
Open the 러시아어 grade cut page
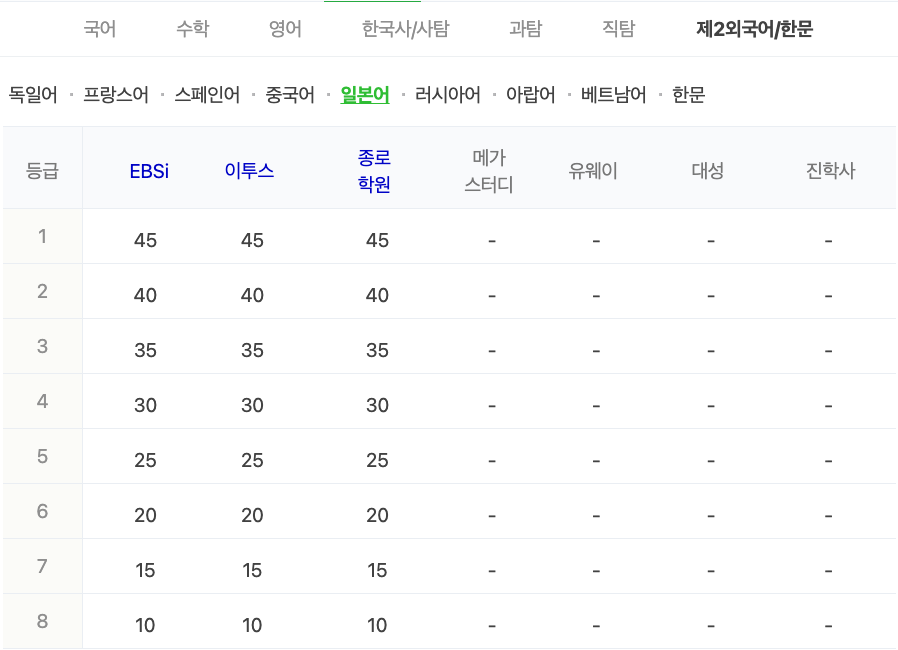446,95
